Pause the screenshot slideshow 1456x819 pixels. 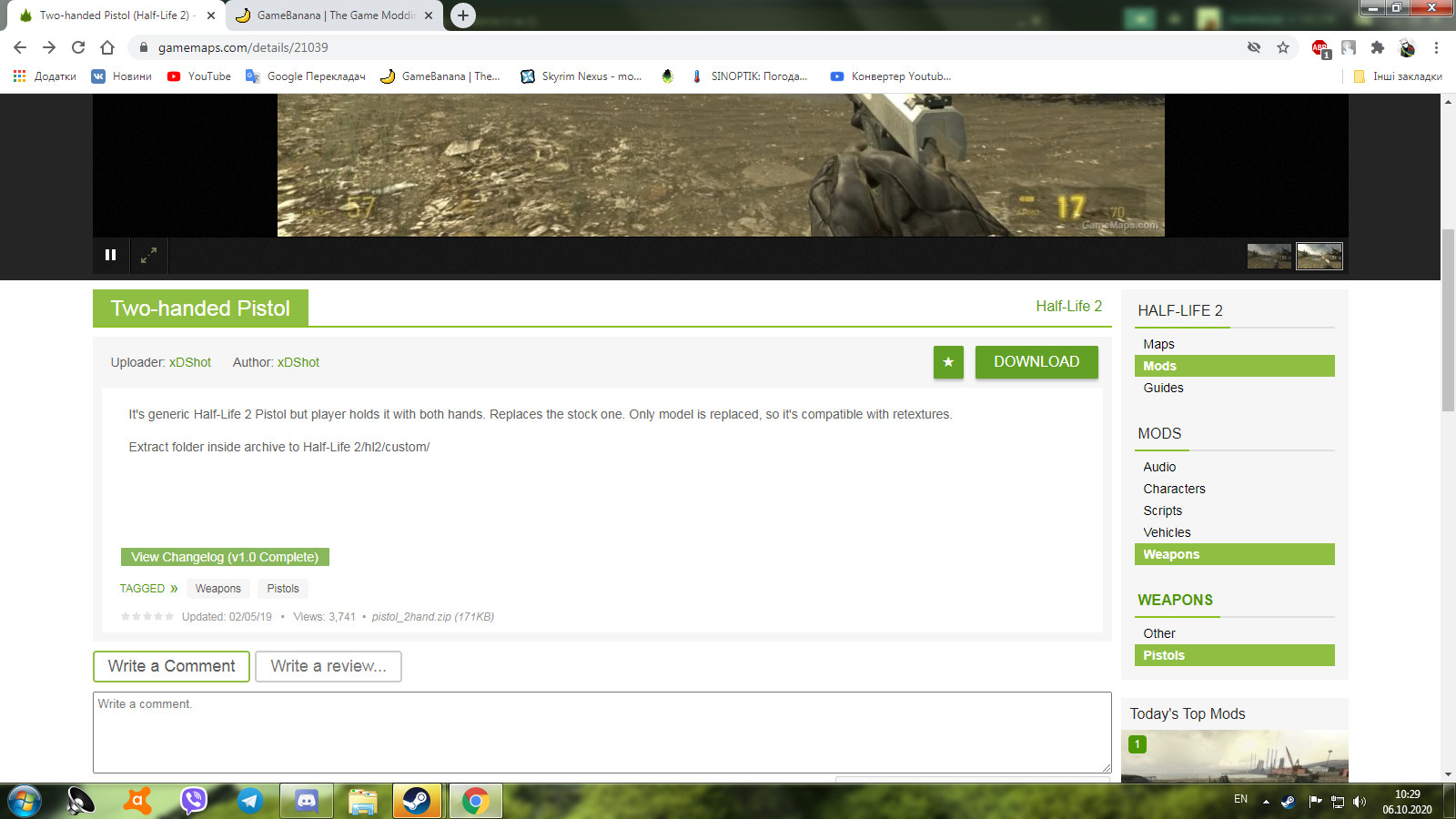coord(110,255)
